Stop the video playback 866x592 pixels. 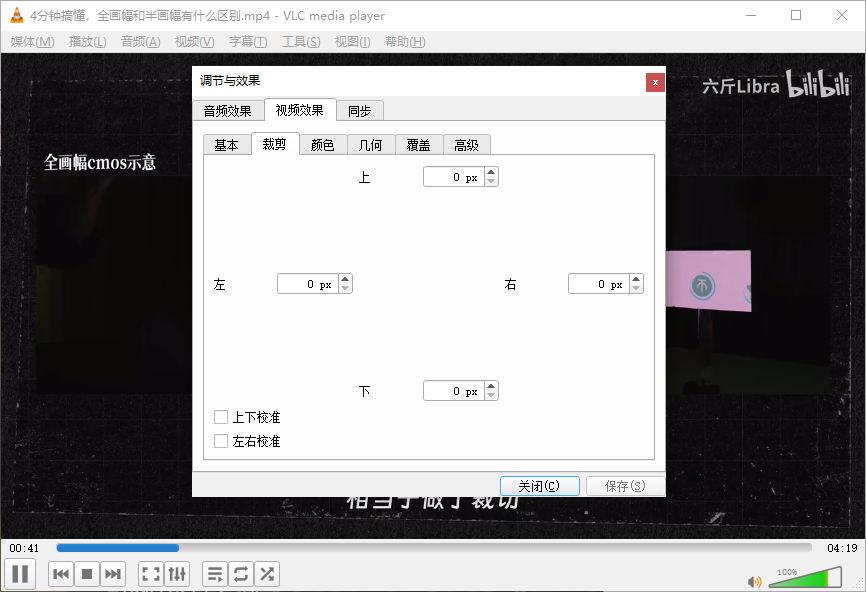[87, 574]
